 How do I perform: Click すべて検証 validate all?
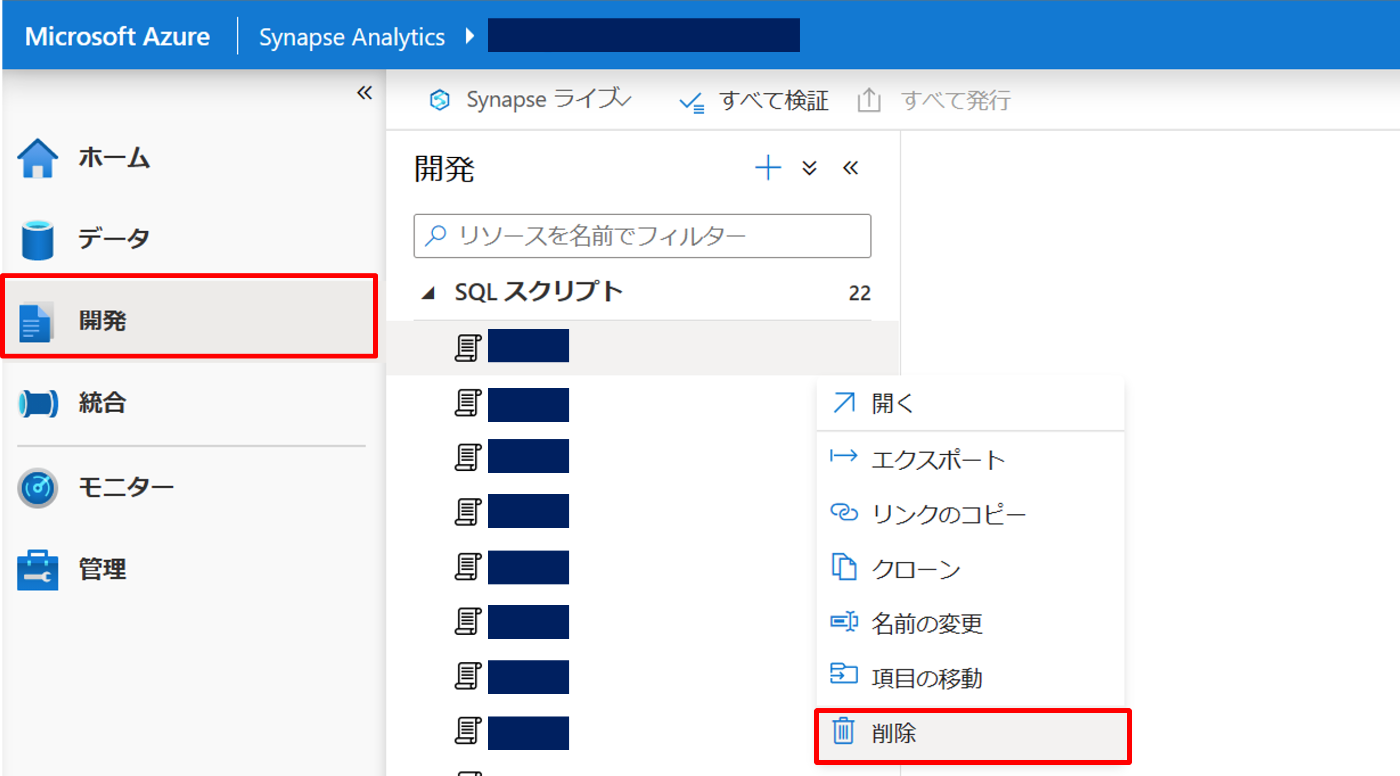(754, 100)
